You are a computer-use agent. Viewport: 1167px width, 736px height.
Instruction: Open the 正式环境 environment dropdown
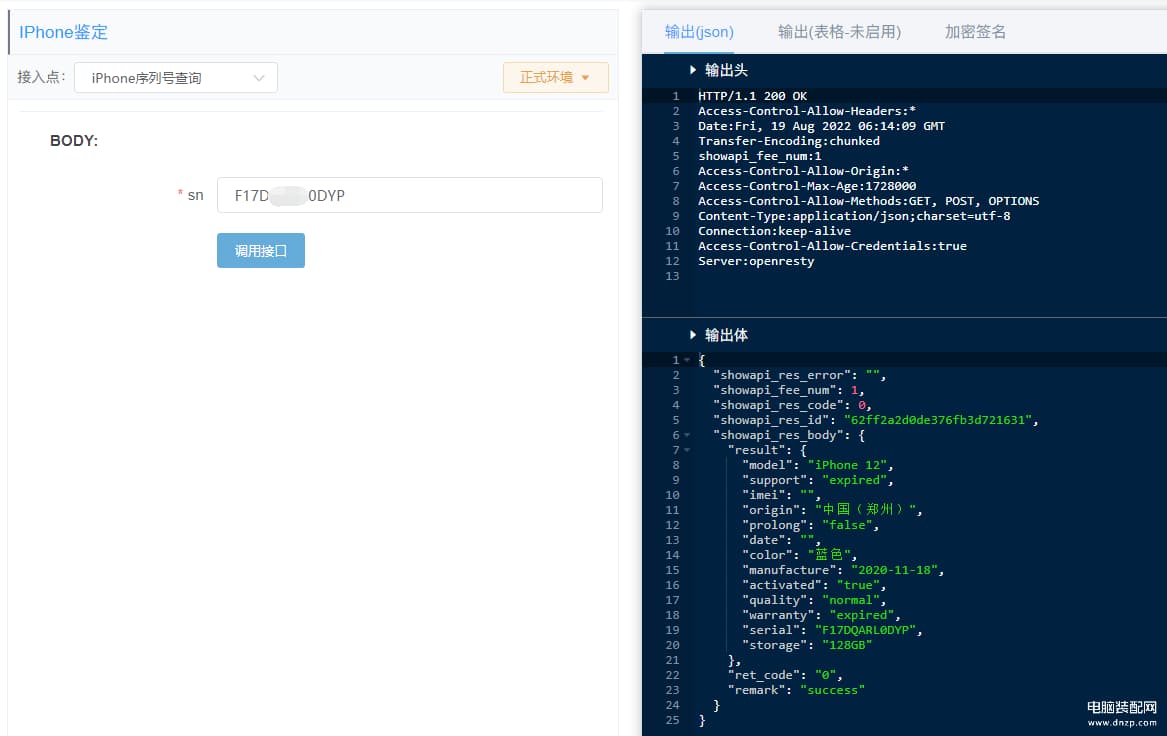[x=555, y=77]
